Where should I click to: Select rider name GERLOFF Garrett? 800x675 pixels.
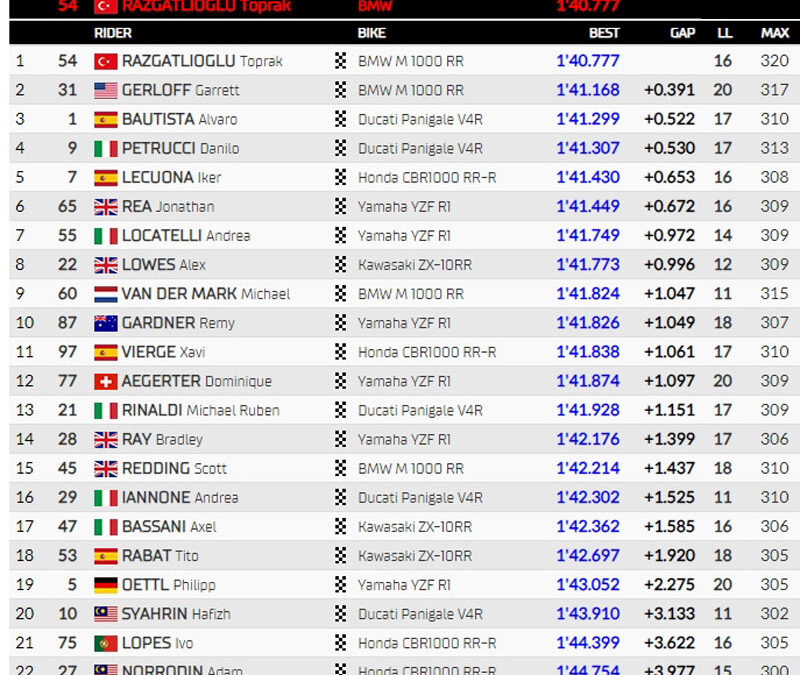tap(181, 90)
